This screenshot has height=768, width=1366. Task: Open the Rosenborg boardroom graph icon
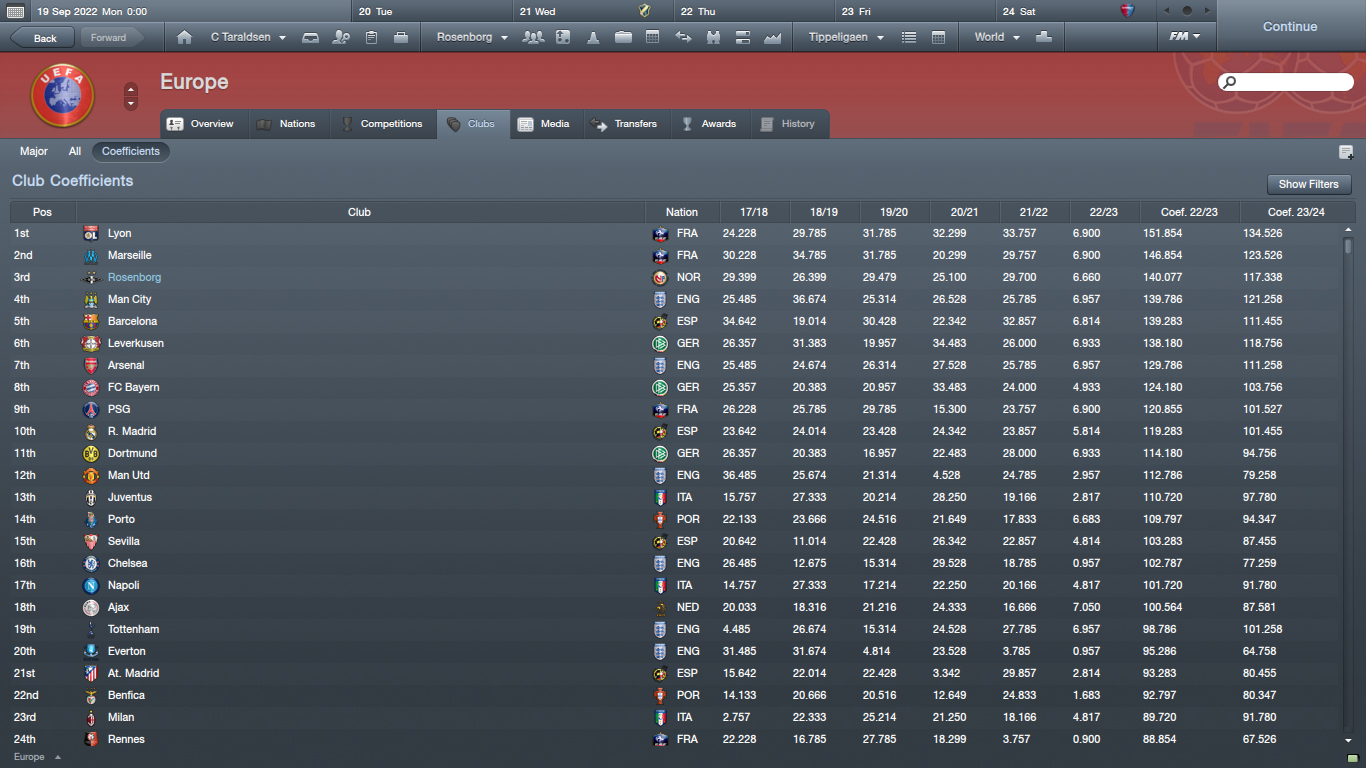[772, 37]
